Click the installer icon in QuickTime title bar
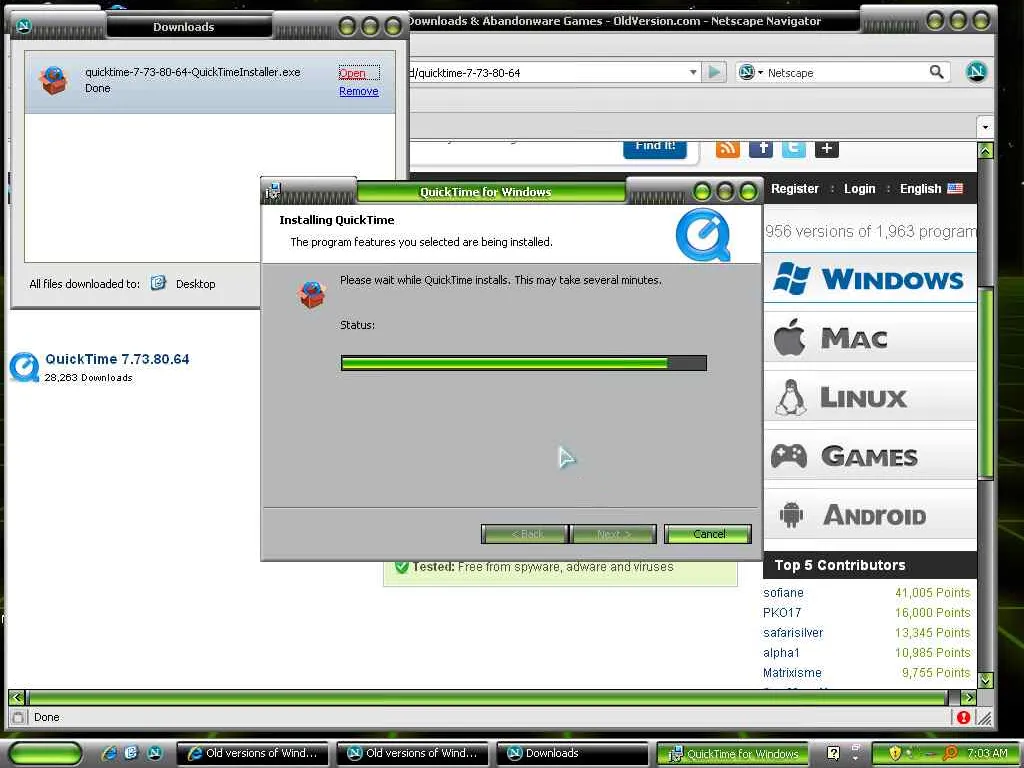Screen dimensions: 1024x768 272,191
